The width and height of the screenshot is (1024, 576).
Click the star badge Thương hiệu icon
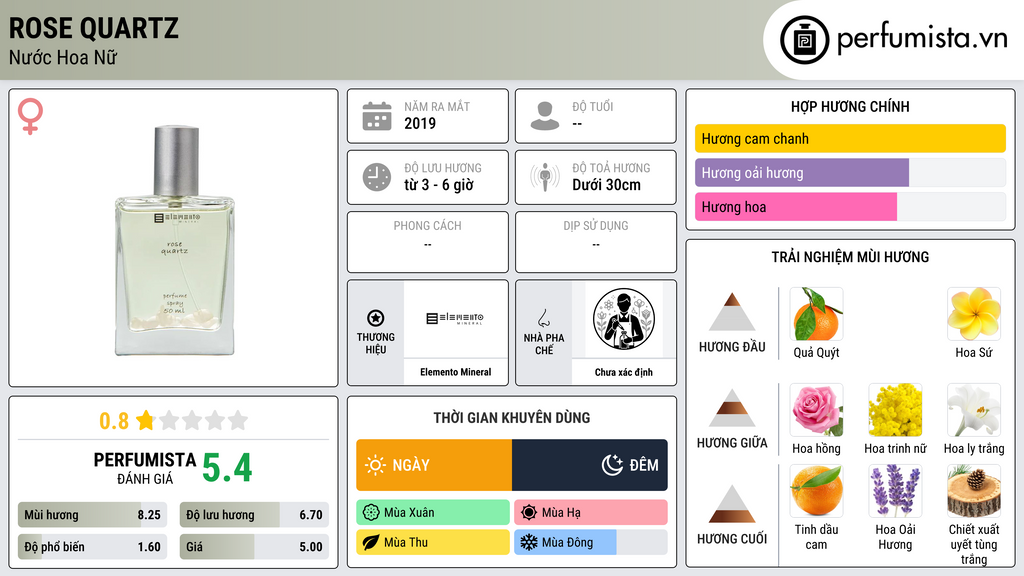376,318
